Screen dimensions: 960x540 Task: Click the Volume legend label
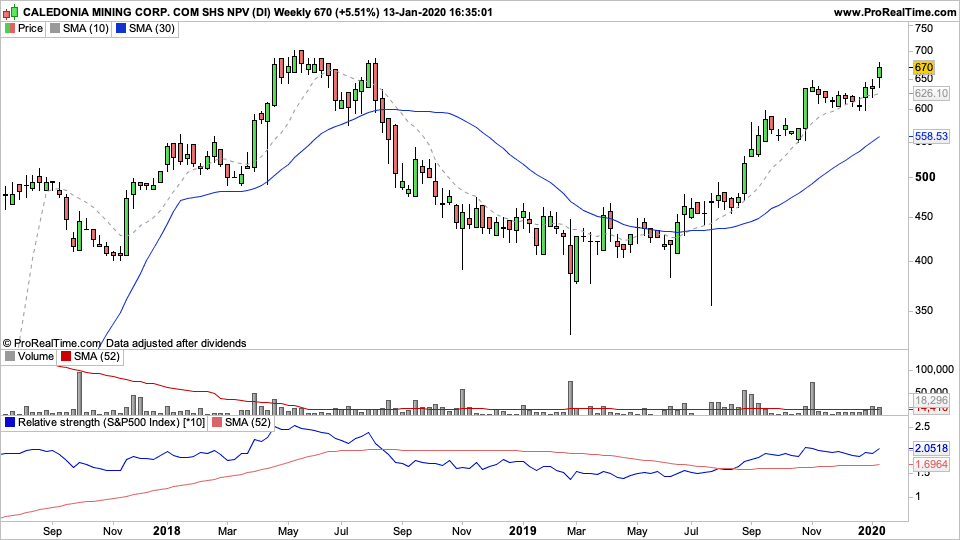pos(36,356)
